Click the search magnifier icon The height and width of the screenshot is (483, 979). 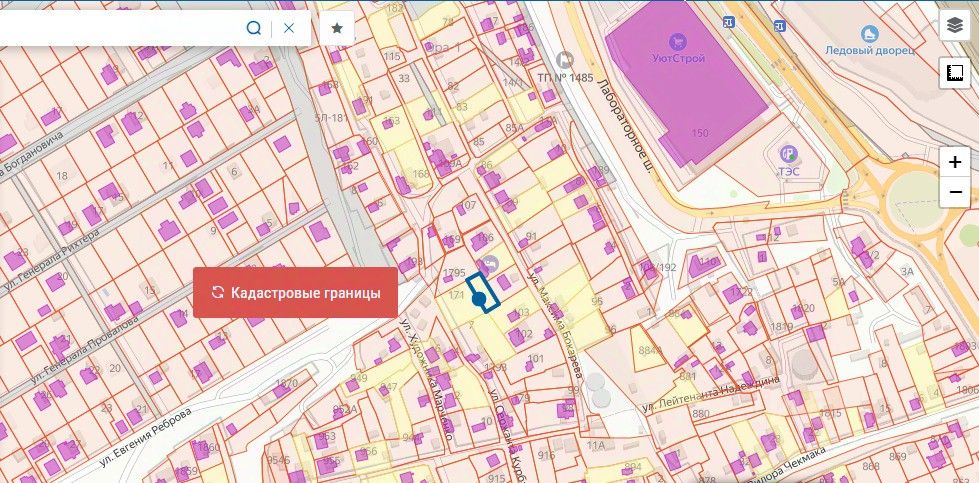tap(253, 28)
